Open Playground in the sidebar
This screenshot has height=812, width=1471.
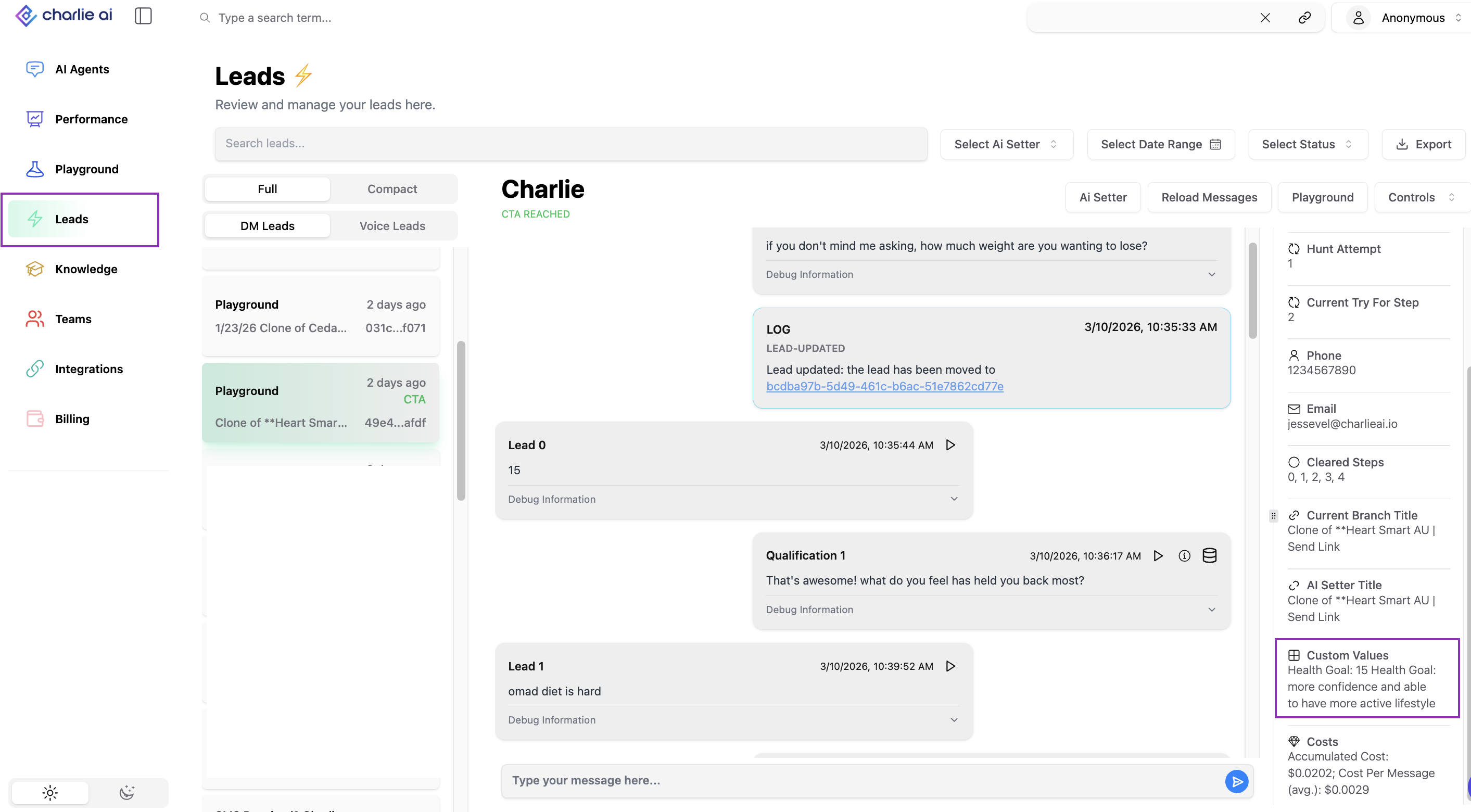point(86,170)
